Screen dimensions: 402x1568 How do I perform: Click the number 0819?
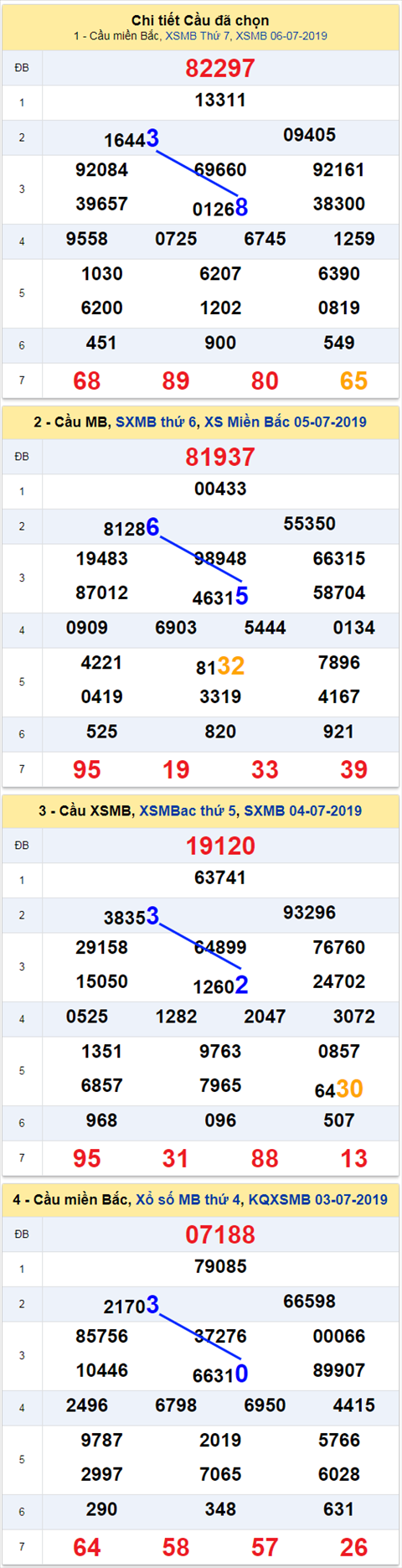pos(339,308)
